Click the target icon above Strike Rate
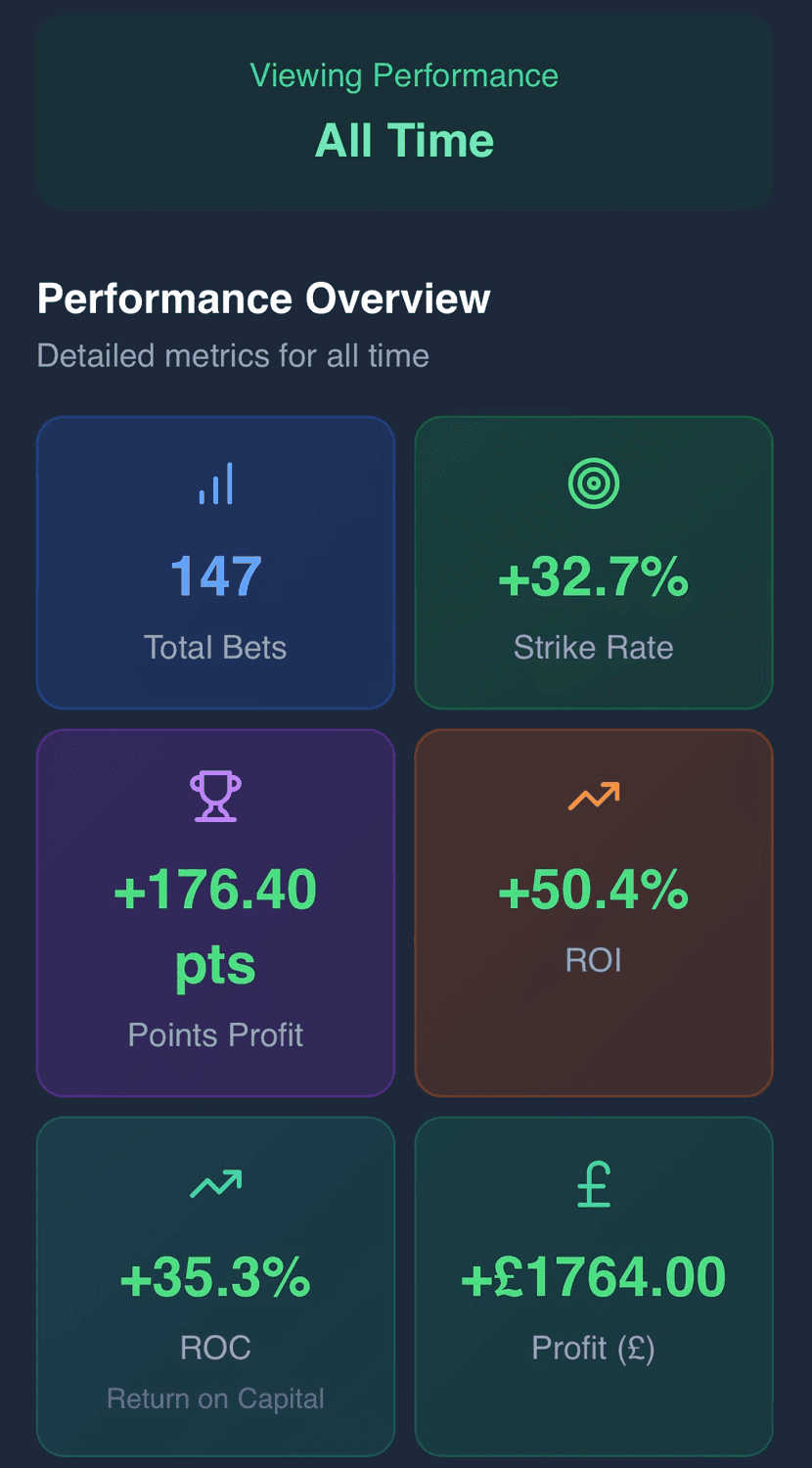The width and height of the screenshot is (812, 1468). tap(594, 483)
